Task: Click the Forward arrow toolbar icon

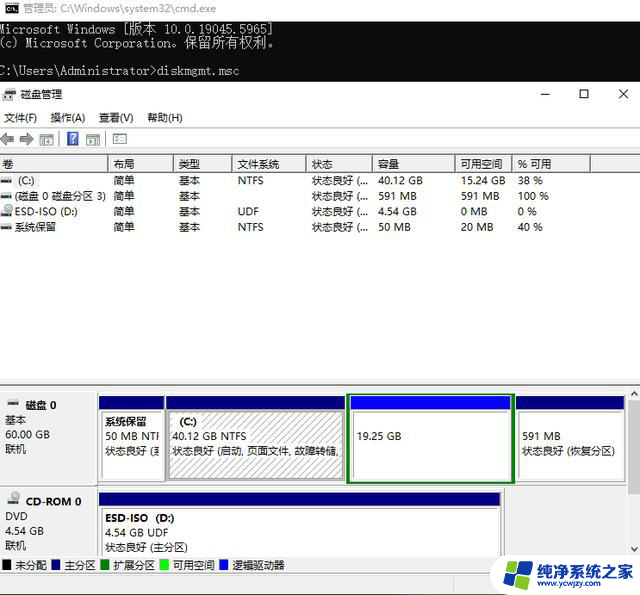Action: 27,140
